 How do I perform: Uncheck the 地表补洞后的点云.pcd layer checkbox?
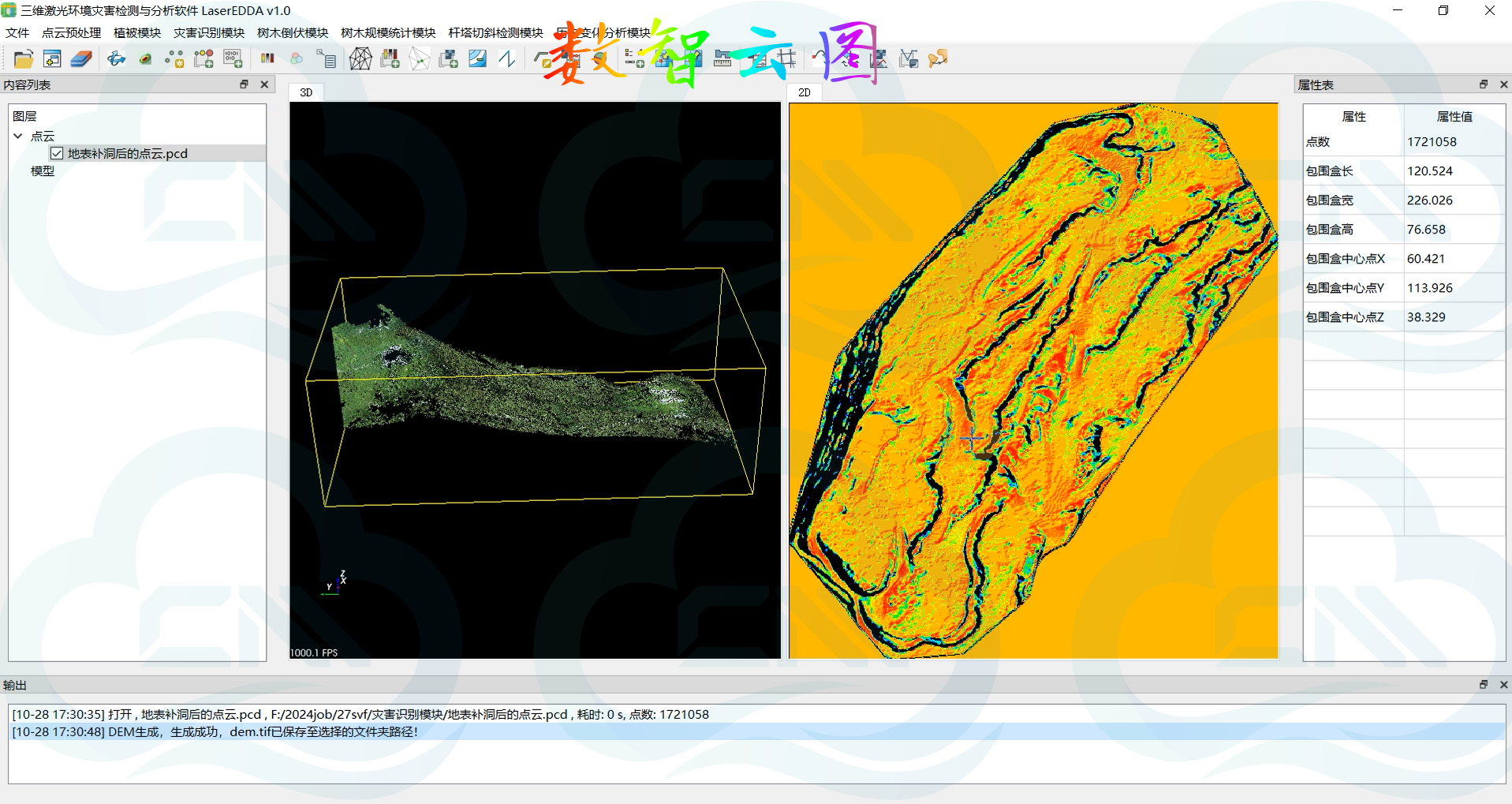(57, 154)
